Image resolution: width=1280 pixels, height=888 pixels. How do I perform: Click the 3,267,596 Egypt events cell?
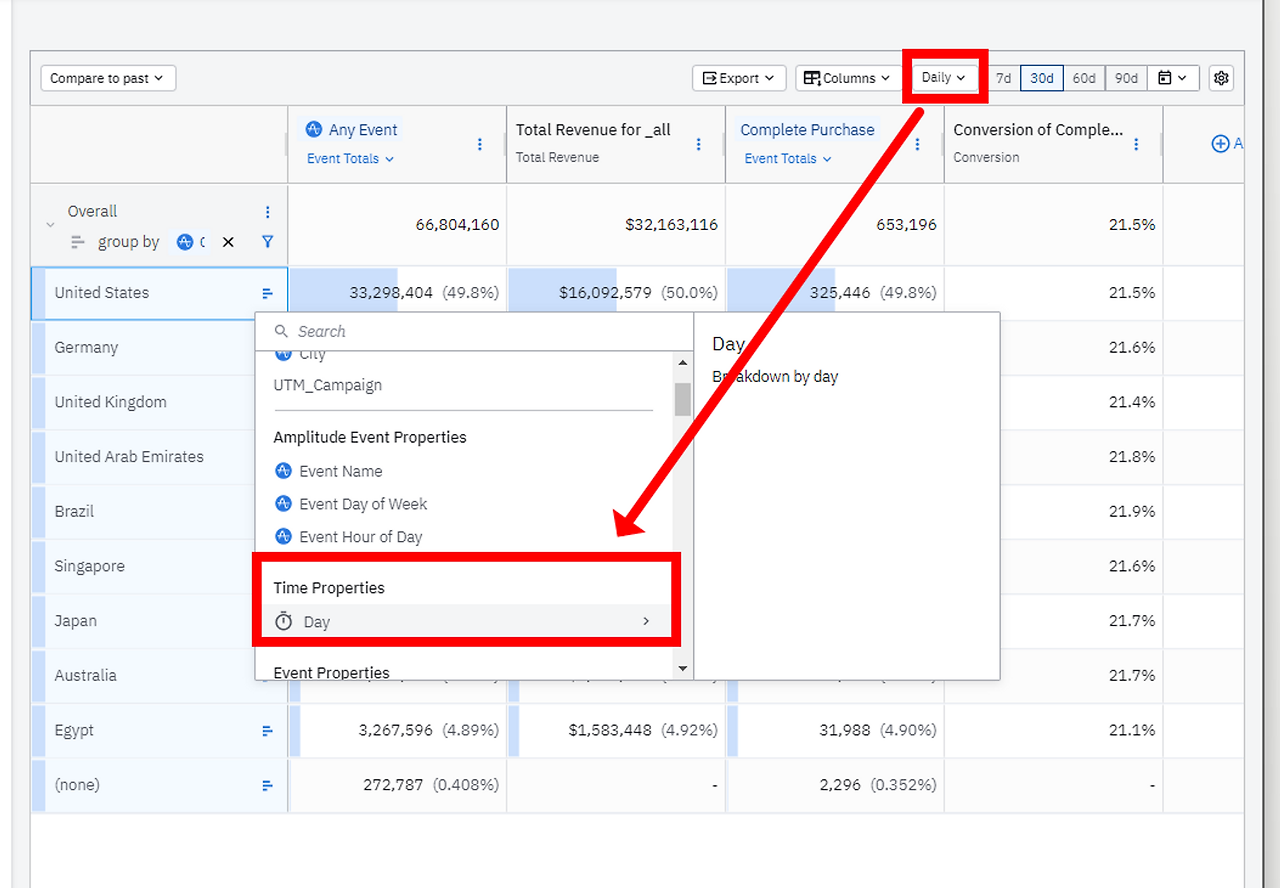(398, 731)
